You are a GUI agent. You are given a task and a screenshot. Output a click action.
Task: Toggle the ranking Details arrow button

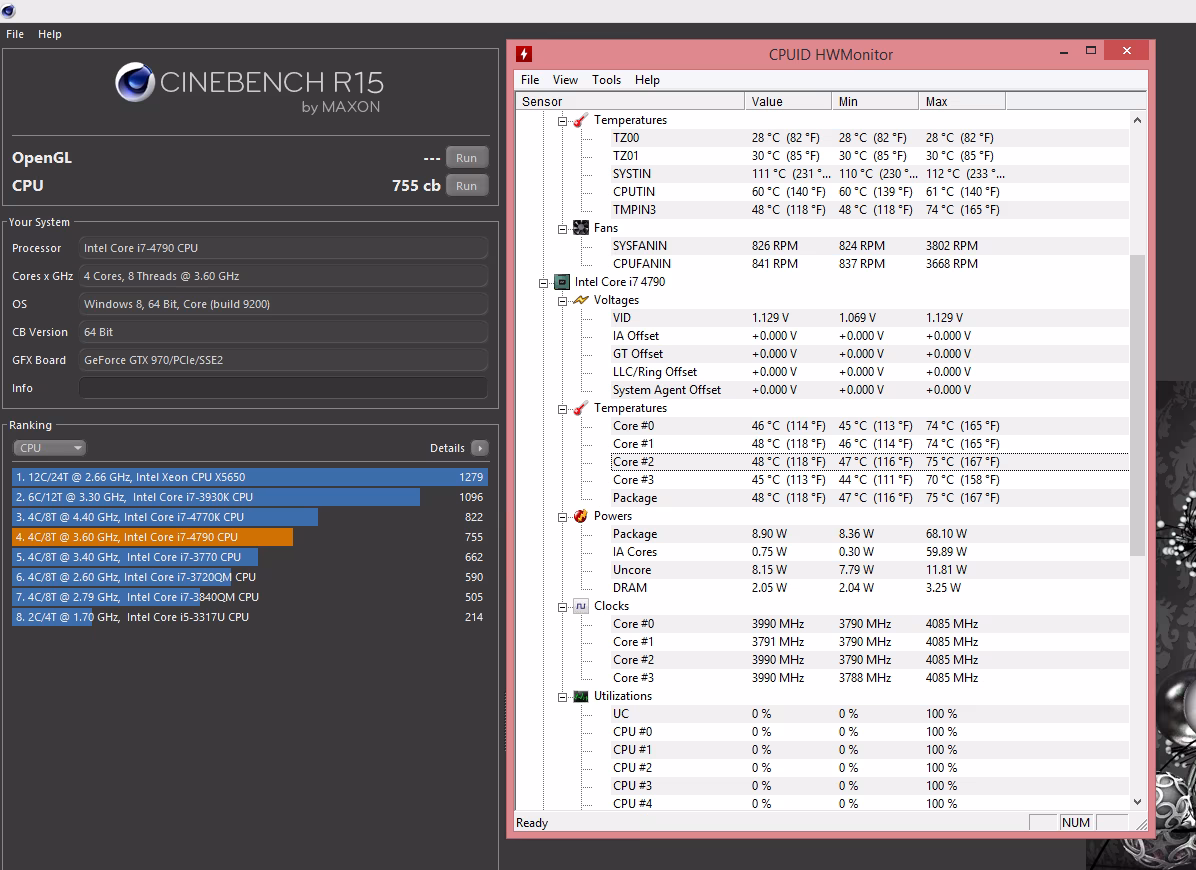pyautogui.click(x=480, y=448)
